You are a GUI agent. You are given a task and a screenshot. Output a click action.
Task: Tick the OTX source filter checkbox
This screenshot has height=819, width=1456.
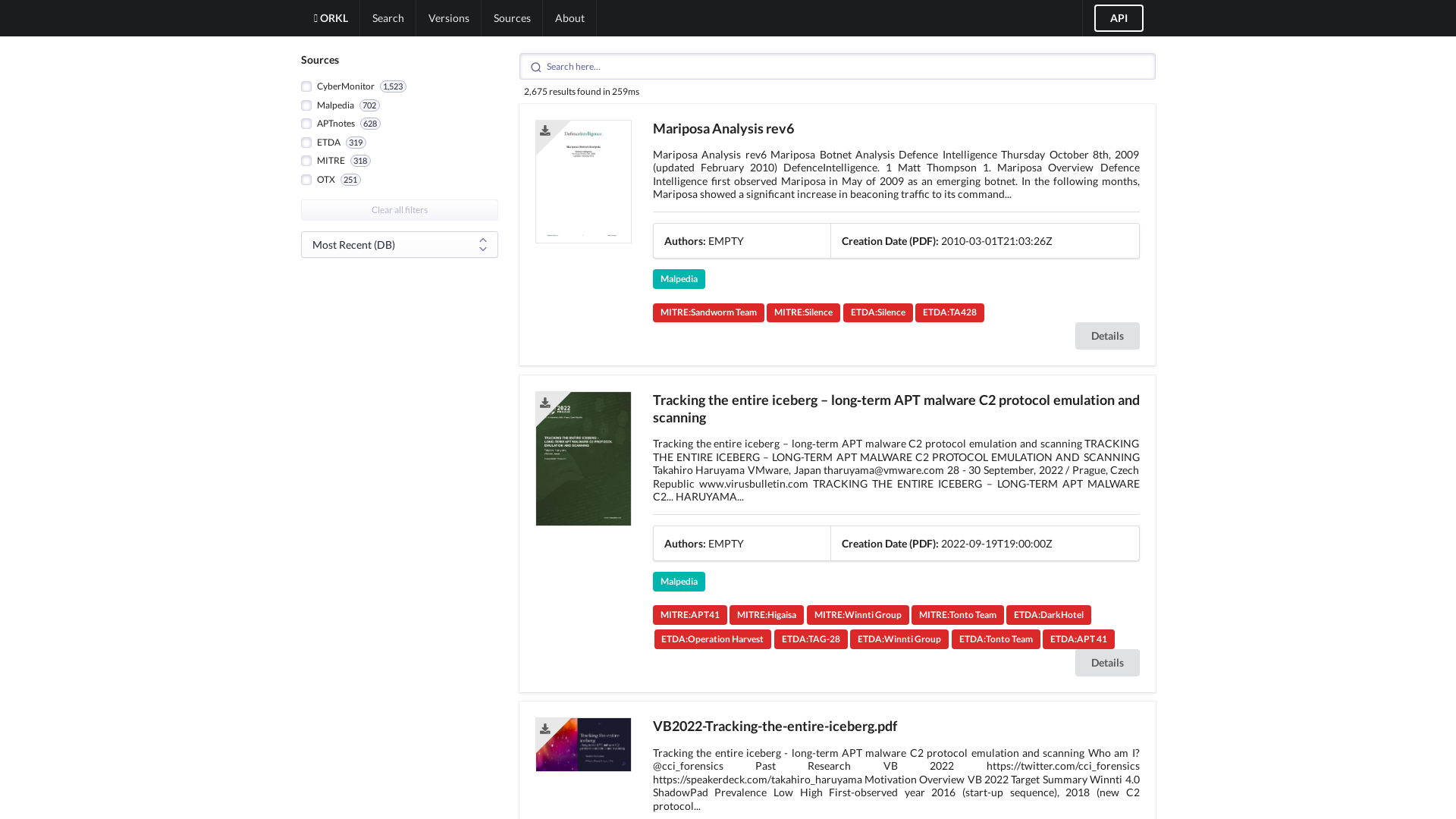pyautogui.click(x=306, y=180)
